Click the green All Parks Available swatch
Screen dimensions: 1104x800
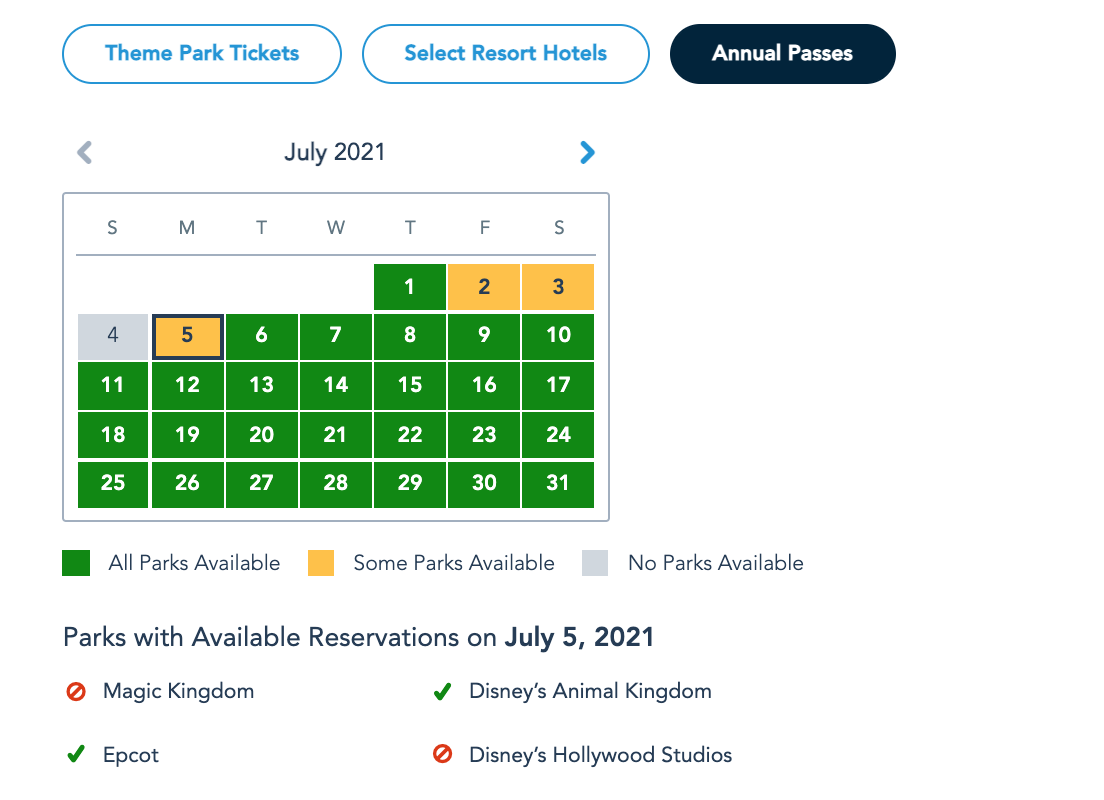coord(76,563)
